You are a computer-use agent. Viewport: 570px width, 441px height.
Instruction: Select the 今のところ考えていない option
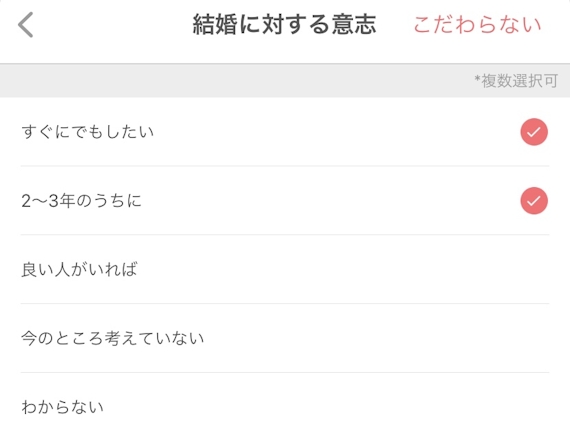(x=285, y=338)
